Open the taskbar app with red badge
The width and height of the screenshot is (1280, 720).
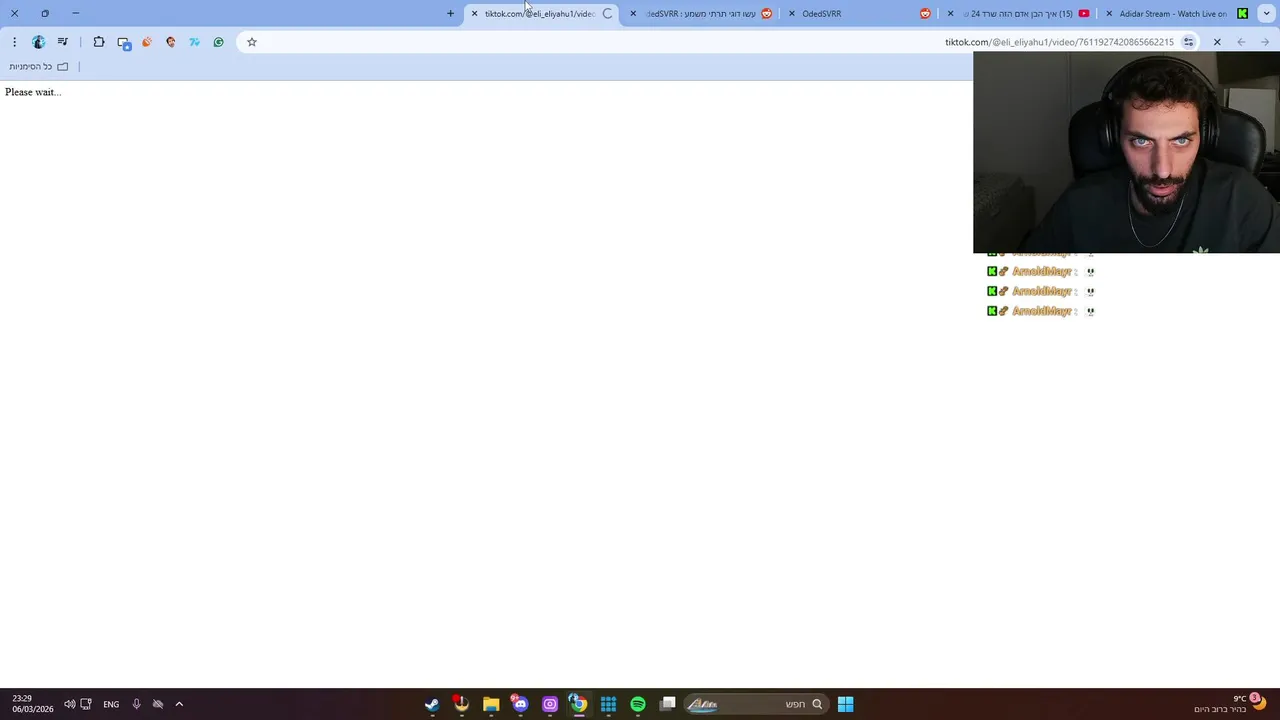tap(461, 704)
